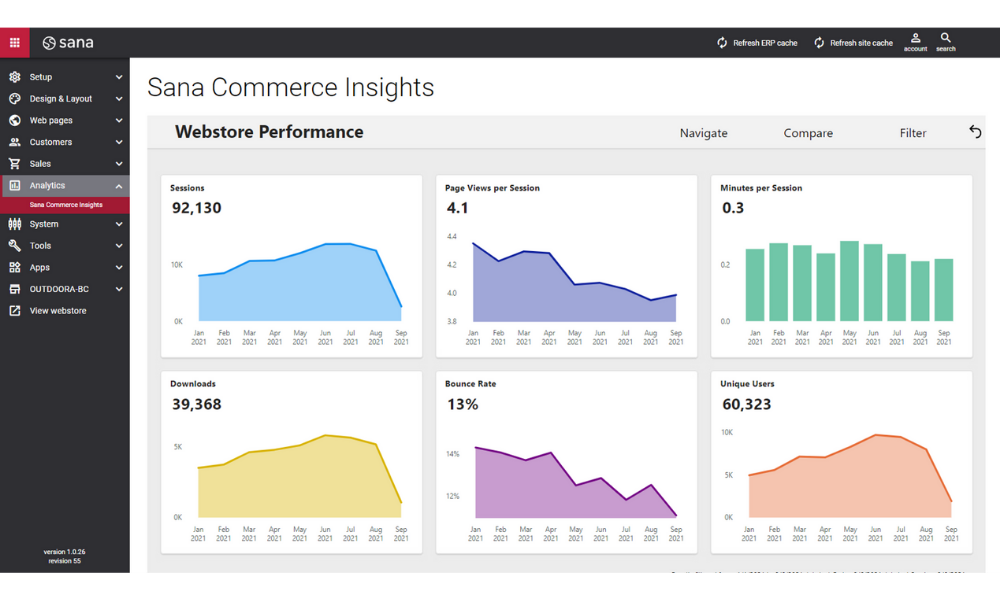Image resolution: width=1000 pixels, height=600 pixels.
Task: Click the Page Views value 4.1
Action: pyautogui.click(x=457, y=208)
